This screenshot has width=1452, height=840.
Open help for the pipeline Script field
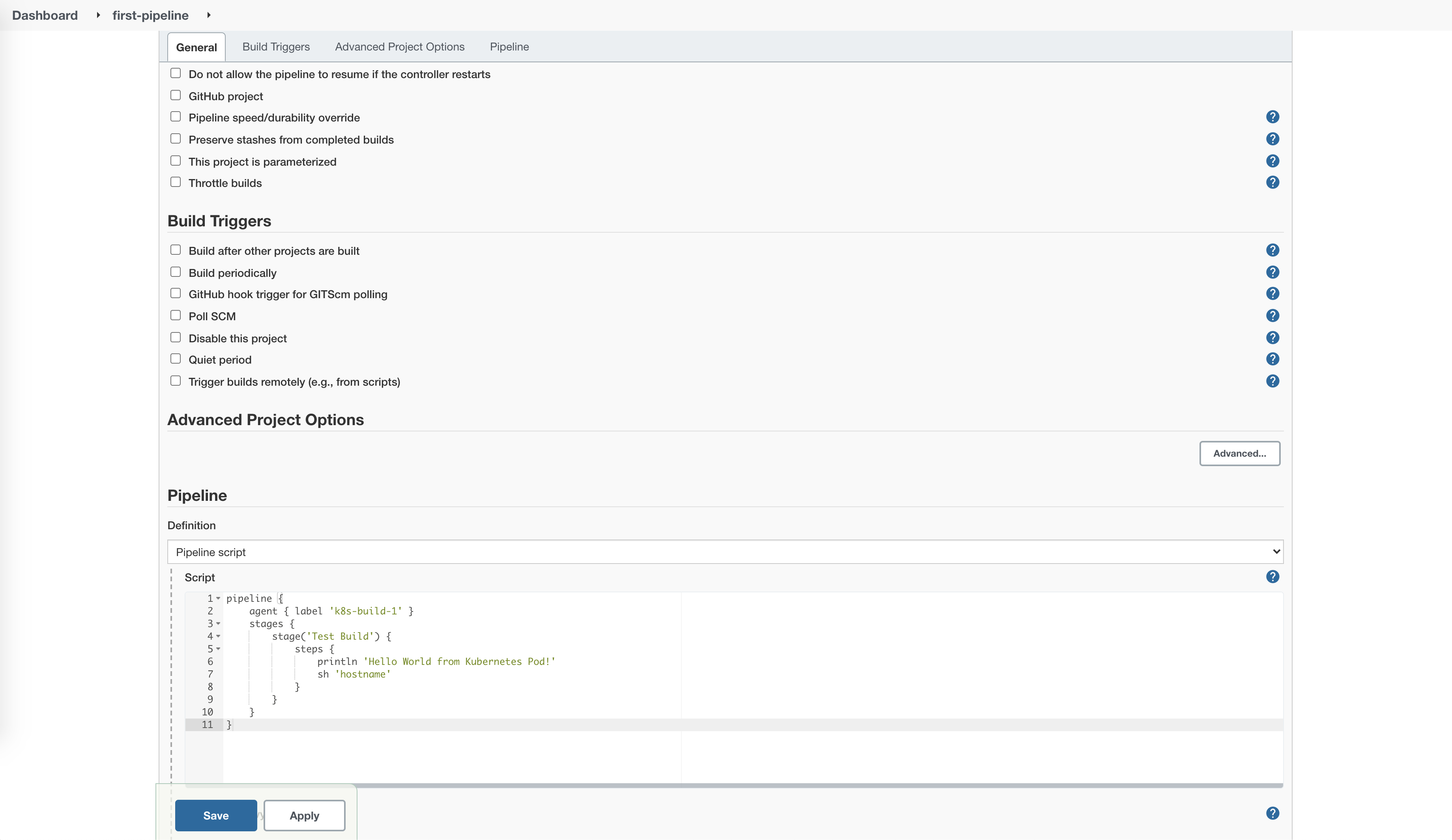[x=1273, y=577]
